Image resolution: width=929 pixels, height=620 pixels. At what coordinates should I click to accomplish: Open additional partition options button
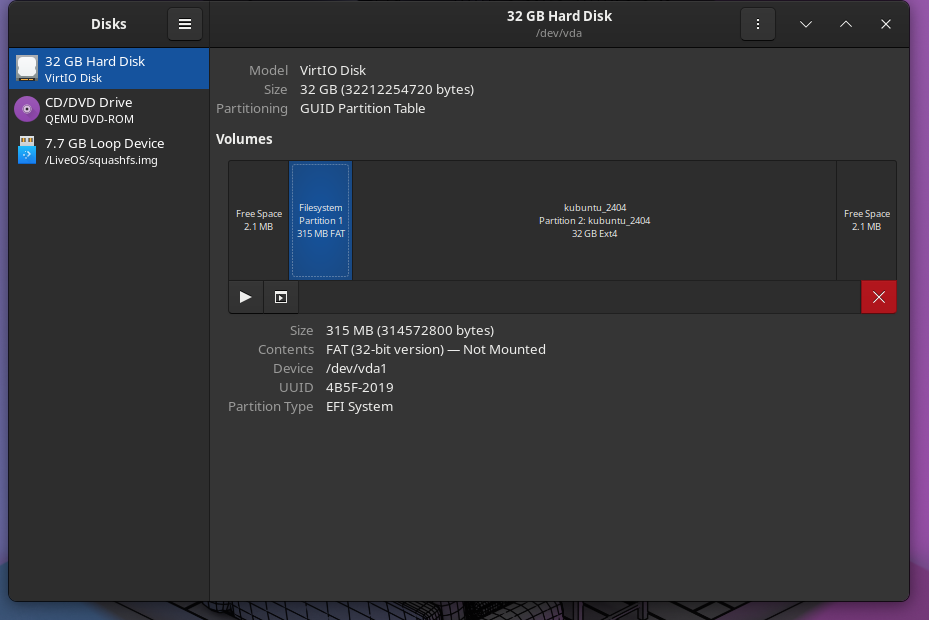click(x=281, y=297)
